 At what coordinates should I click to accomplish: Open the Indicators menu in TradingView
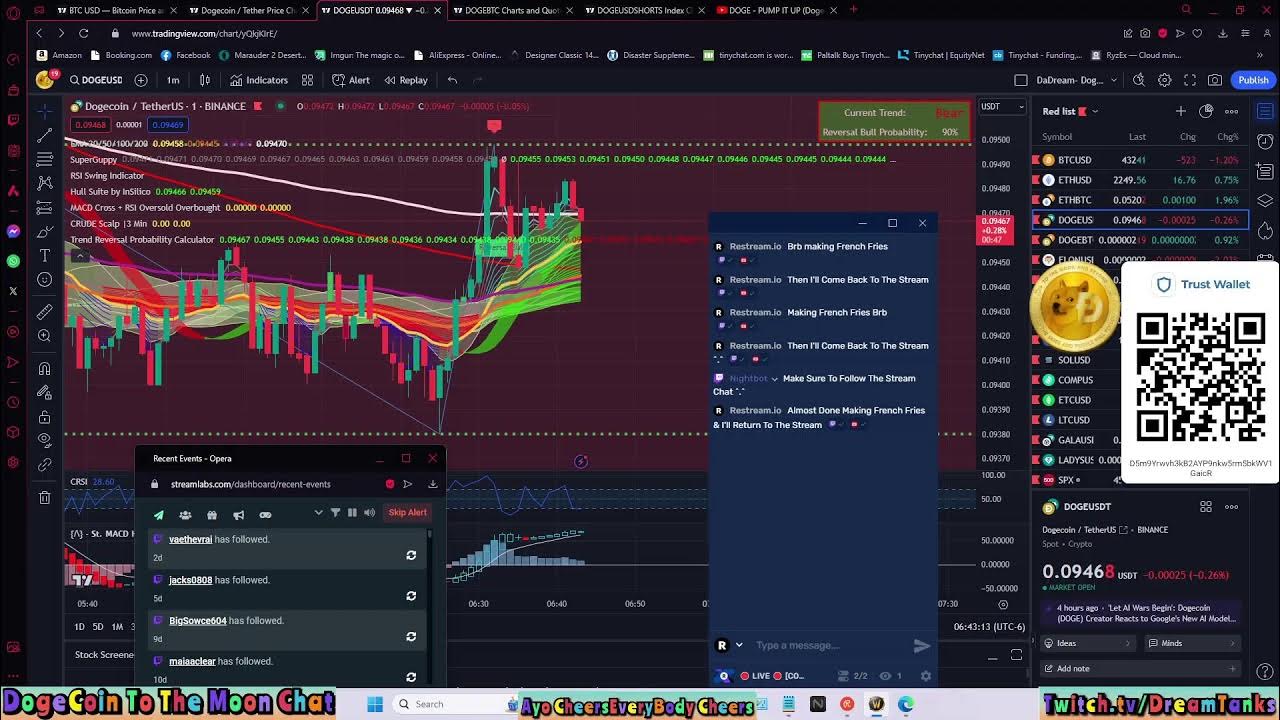click(x=259, y=80)
